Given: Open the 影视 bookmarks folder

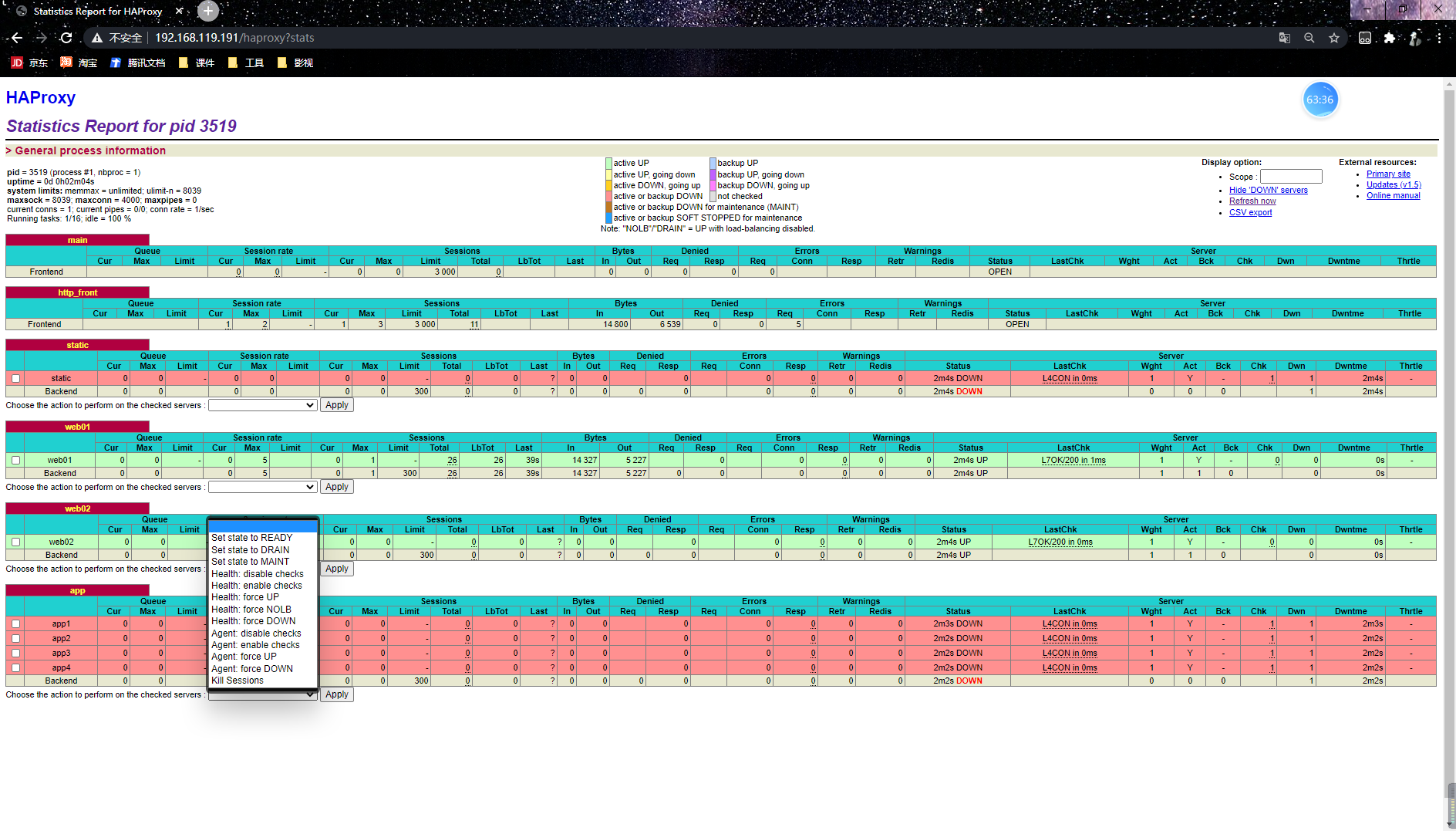Looking at the screenshot, I should click(x=295, y=62).
